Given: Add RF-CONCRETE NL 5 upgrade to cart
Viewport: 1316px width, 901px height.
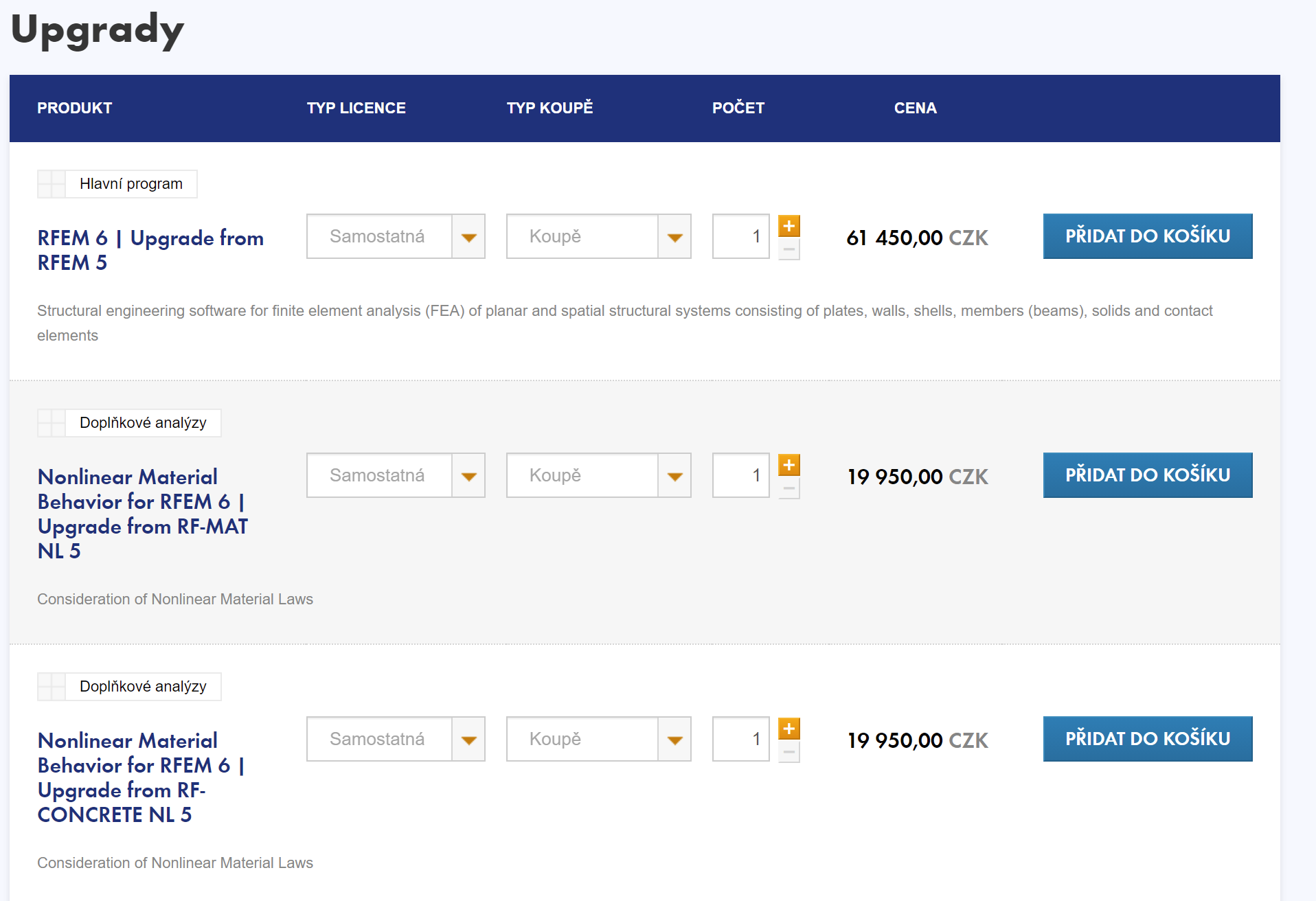Looking at the screenshot, I should coord(1148,739).
